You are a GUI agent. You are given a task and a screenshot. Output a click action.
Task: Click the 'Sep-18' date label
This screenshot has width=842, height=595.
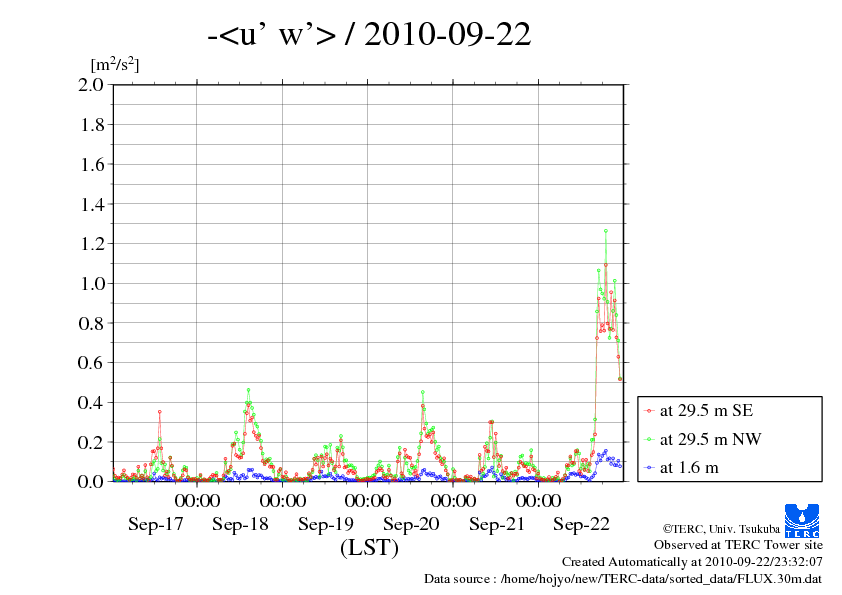240,524
